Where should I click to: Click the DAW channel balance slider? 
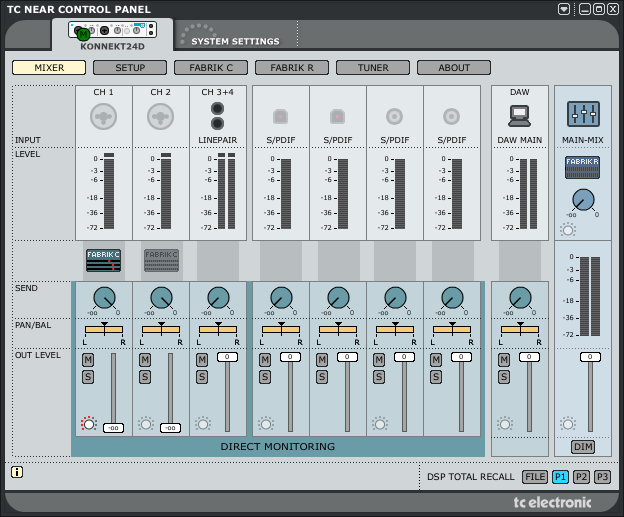click(520, 329)
